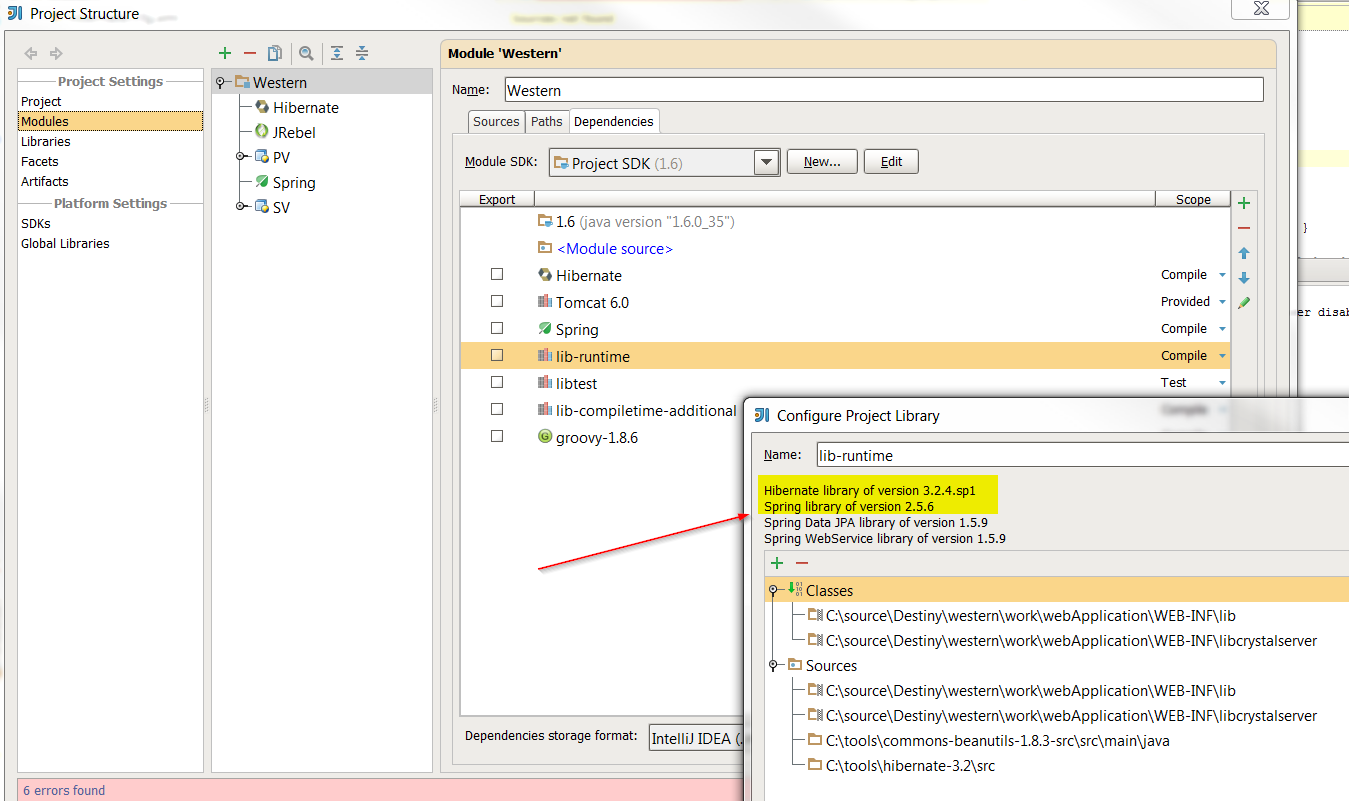Remove selected module with the minus icon
This screenshot has width=1349, height=801.
click(x=250, y=53)
